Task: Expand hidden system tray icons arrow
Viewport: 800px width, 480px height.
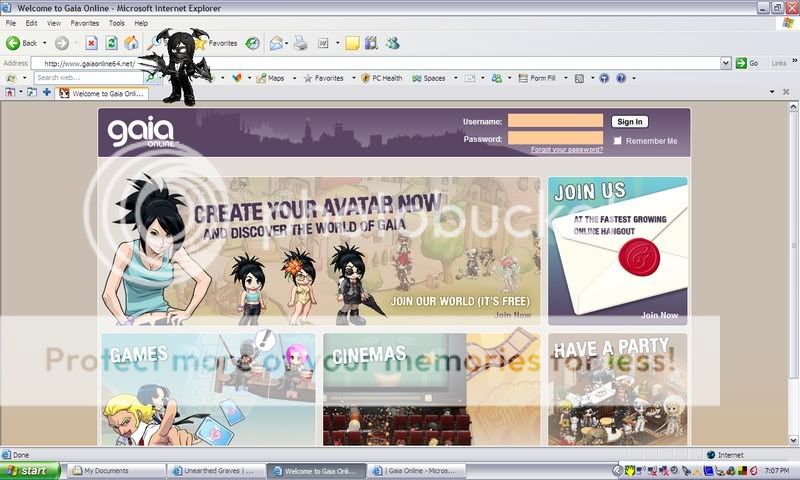Action: coord(617,470)
